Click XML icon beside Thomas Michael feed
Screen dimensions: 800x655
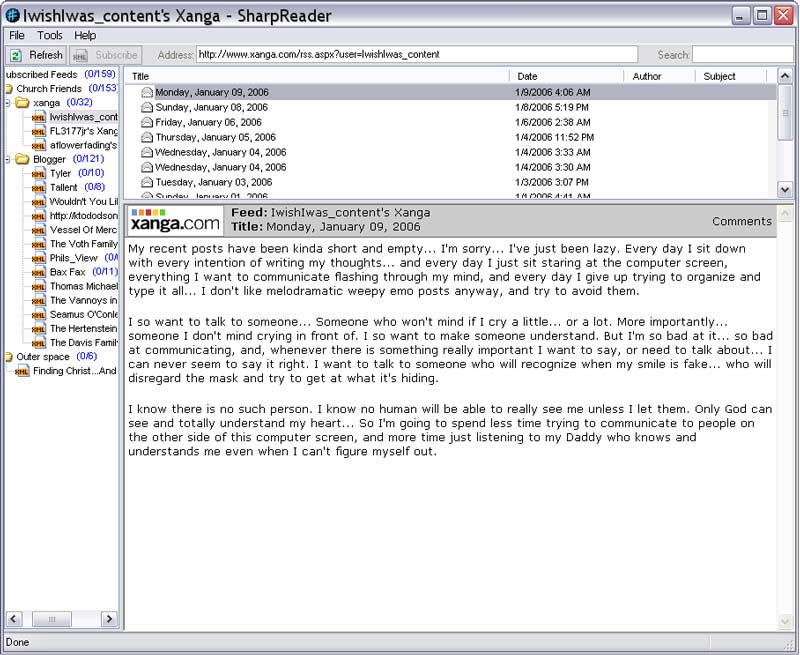[38, 287]
